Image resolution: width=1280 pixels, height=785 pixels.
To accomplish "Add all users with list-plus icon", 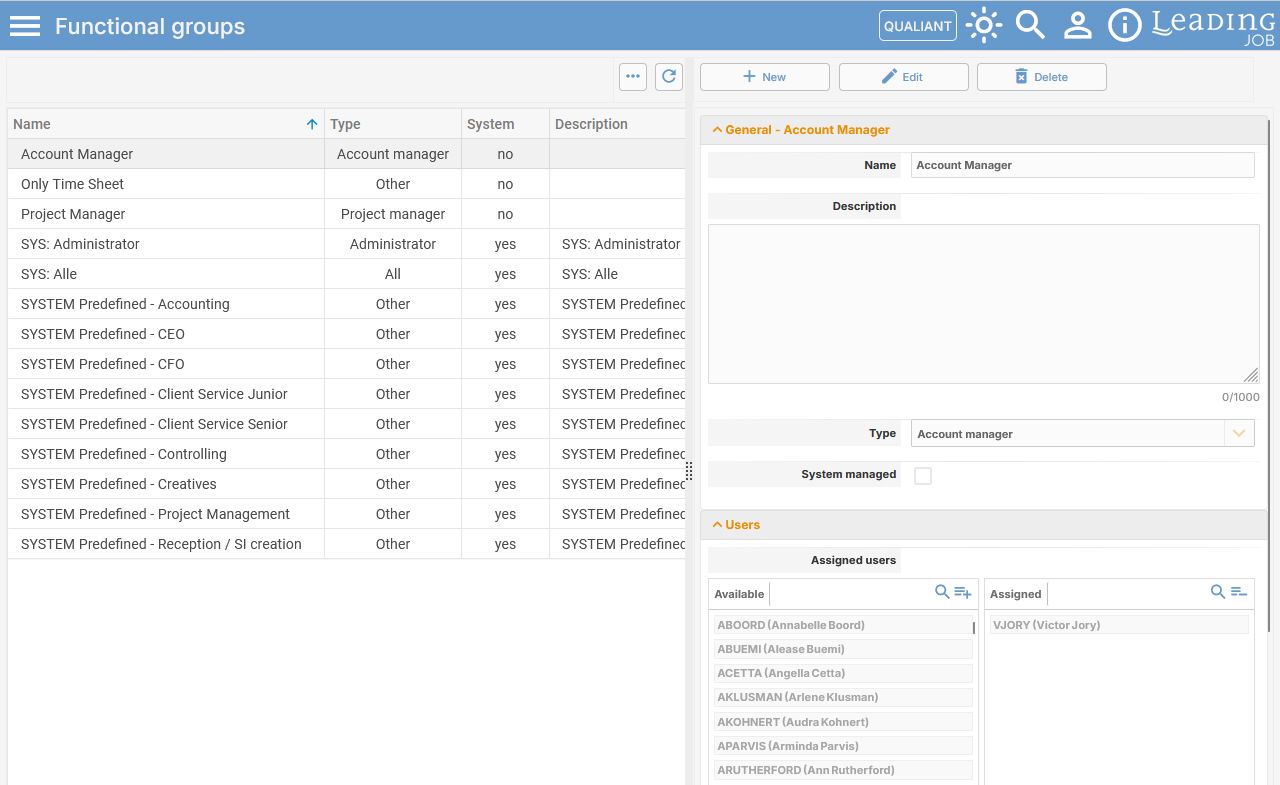I will (x=963, y=592).
